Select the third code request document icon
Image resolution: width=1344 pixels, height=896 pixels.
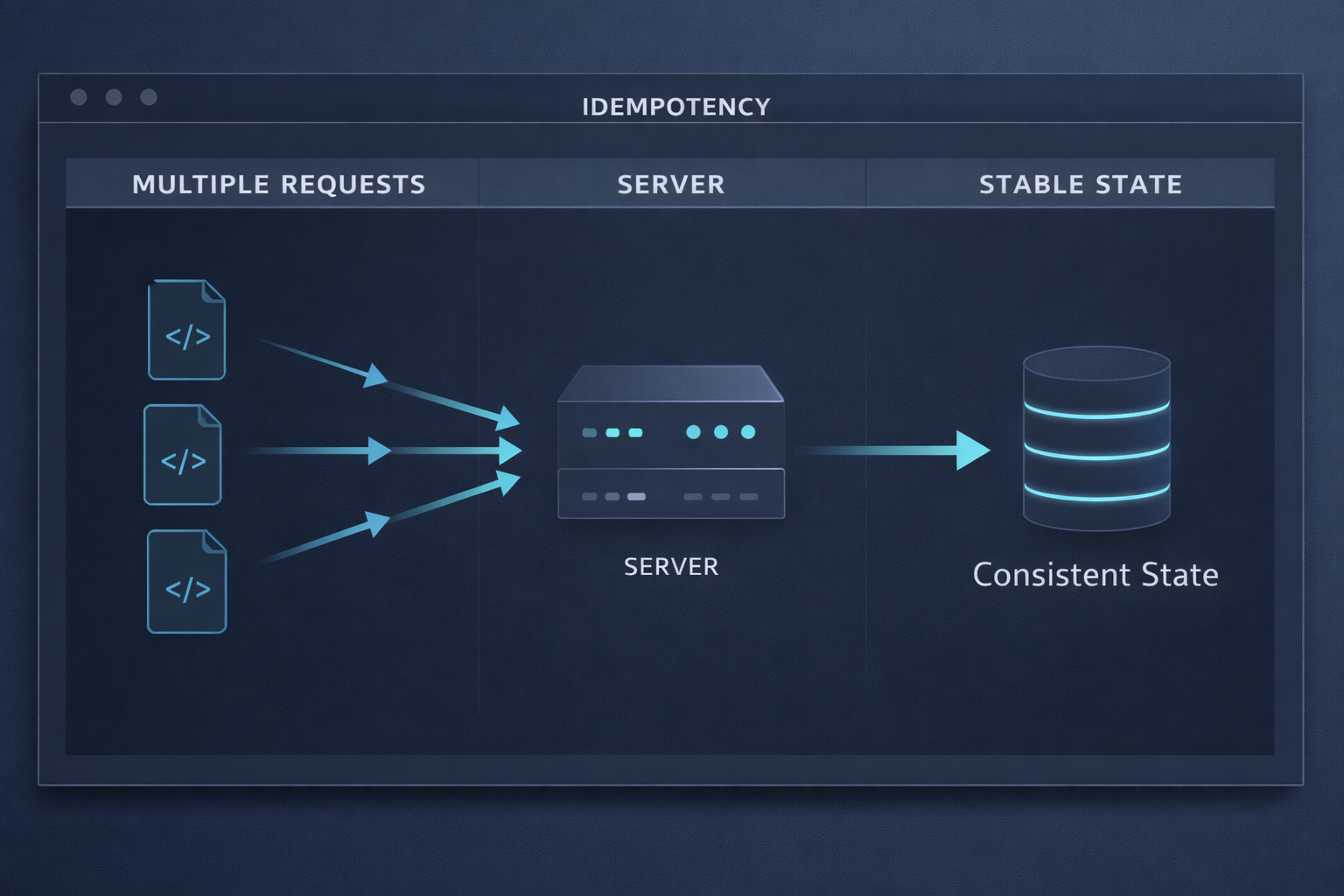pyautogui.click(x=186, y=582)
